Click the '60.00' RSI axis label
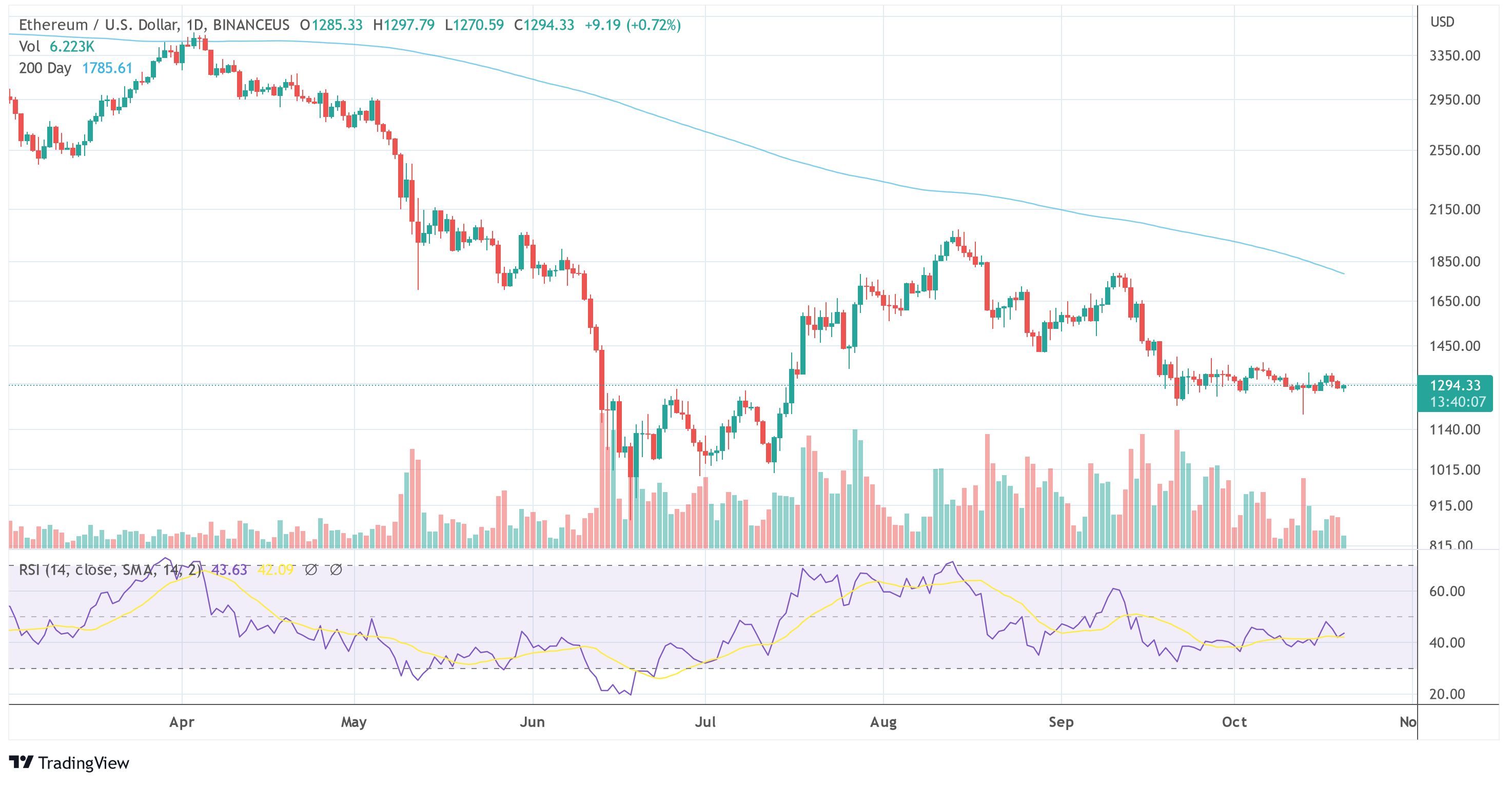Screen dimensions: 1512x785 [1447, 591]
